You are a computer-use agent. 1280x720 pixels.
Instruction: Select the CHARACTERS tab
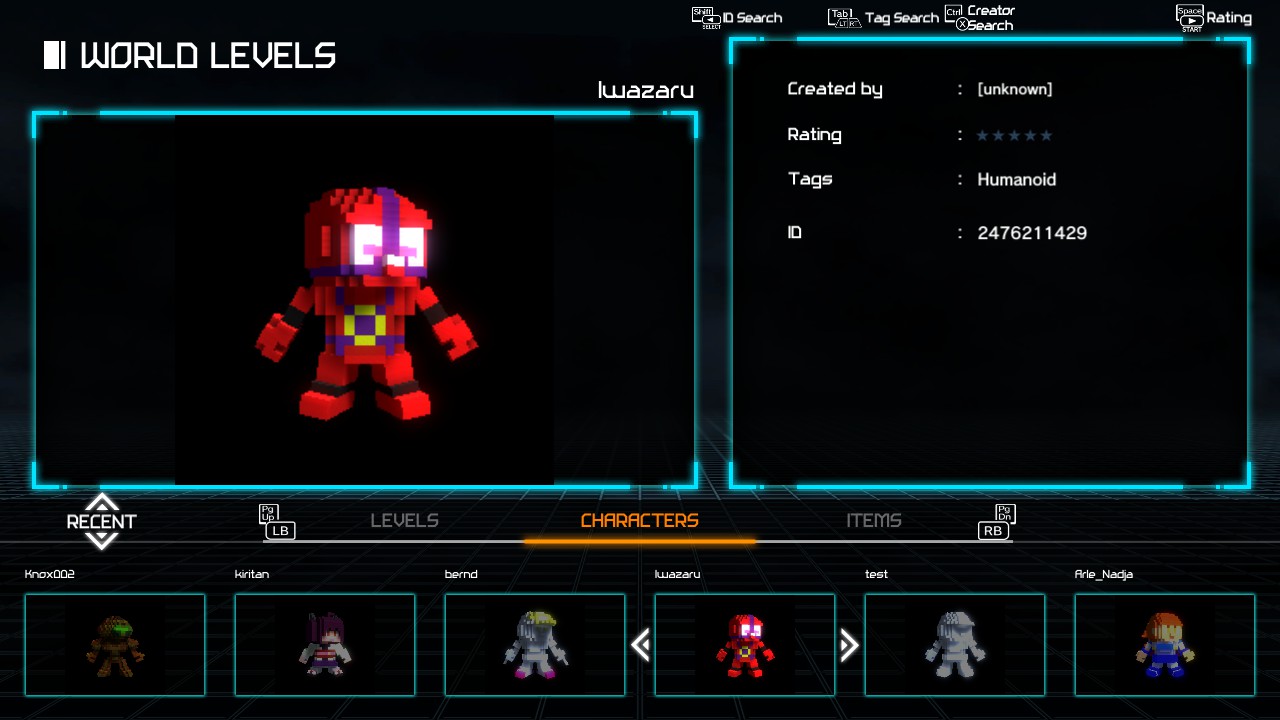(x=639, y=521)
